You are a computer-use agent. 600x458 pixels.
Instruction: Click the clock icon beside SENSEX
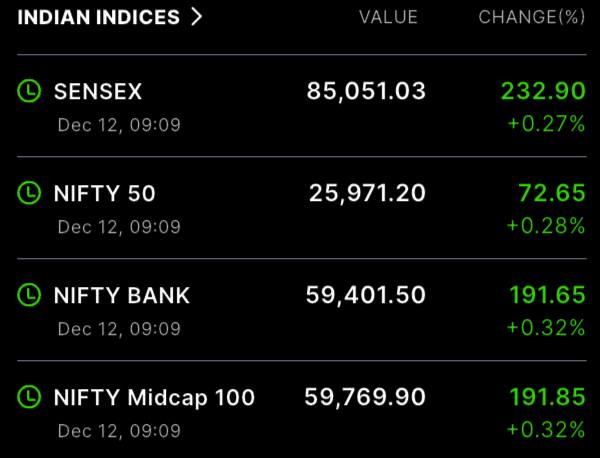(31, 92)
